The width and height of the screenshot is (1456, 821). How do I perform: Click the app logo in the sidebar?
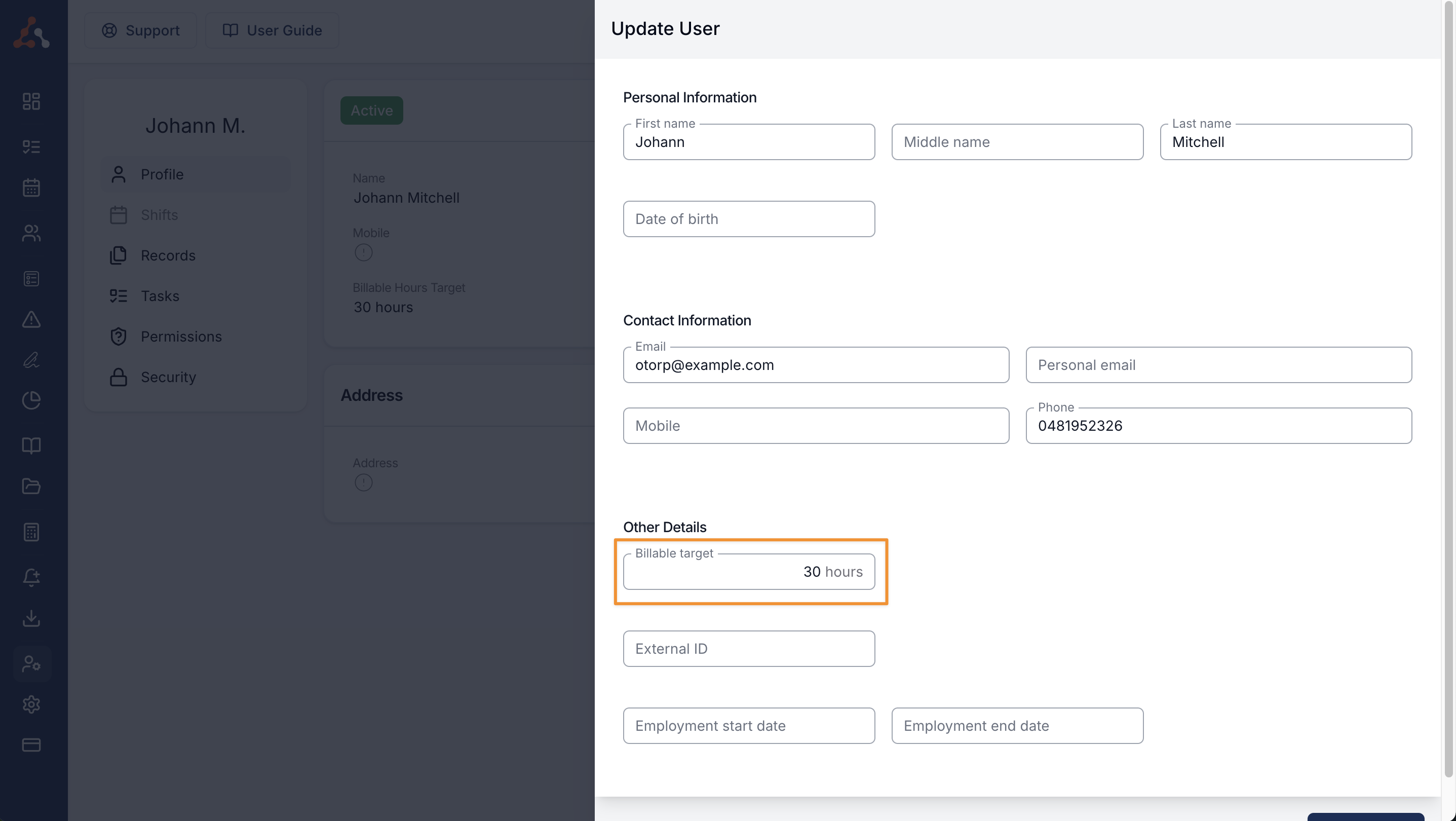31,32
